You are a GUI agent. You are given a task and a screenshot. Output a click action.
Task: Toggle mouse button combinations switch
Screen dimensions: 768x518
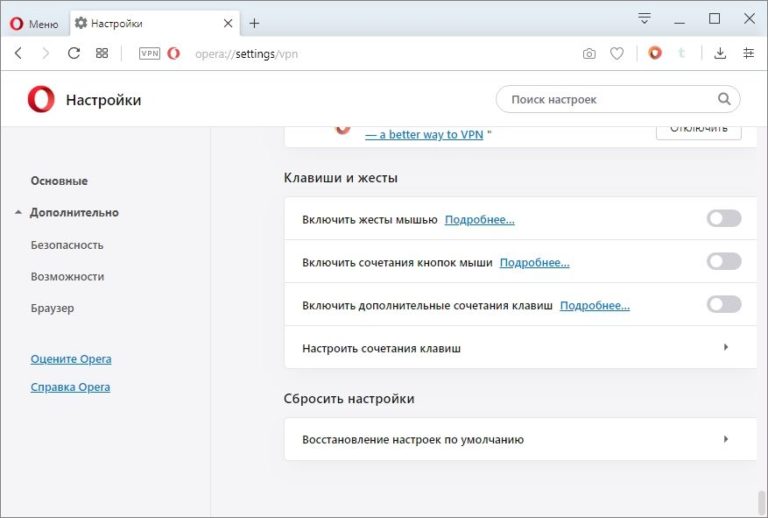pyautogui.click(x=723, y=262)
